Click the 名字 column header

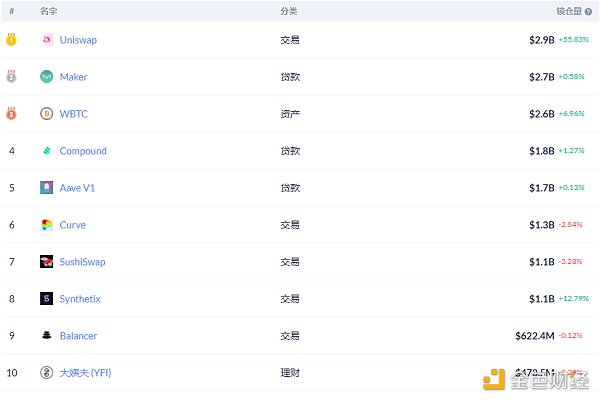(x=48, y=11)
